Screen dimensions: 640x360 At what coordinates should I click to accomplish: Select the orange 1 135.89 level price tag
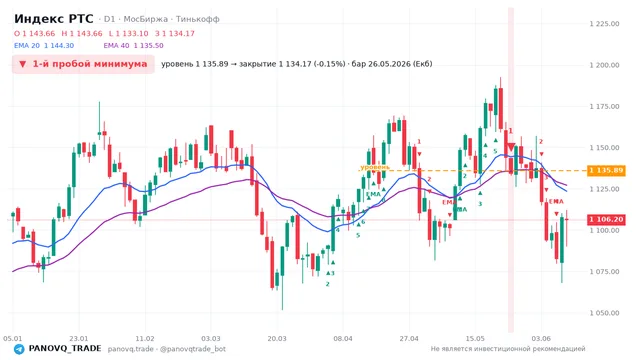tap(606, 170)
